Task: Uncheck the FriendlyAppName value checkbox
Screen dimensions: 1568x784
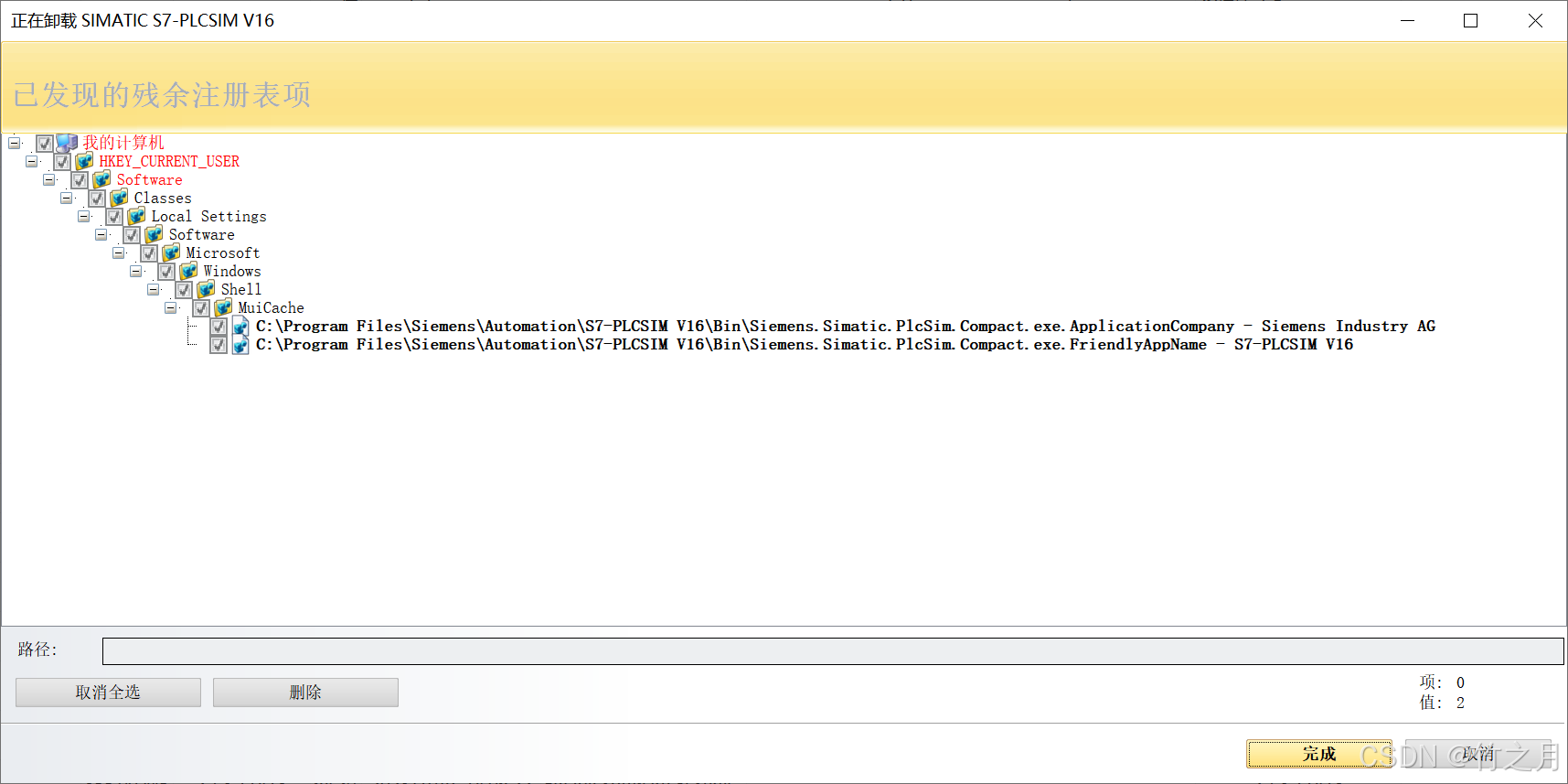Action: click(219, 345)
